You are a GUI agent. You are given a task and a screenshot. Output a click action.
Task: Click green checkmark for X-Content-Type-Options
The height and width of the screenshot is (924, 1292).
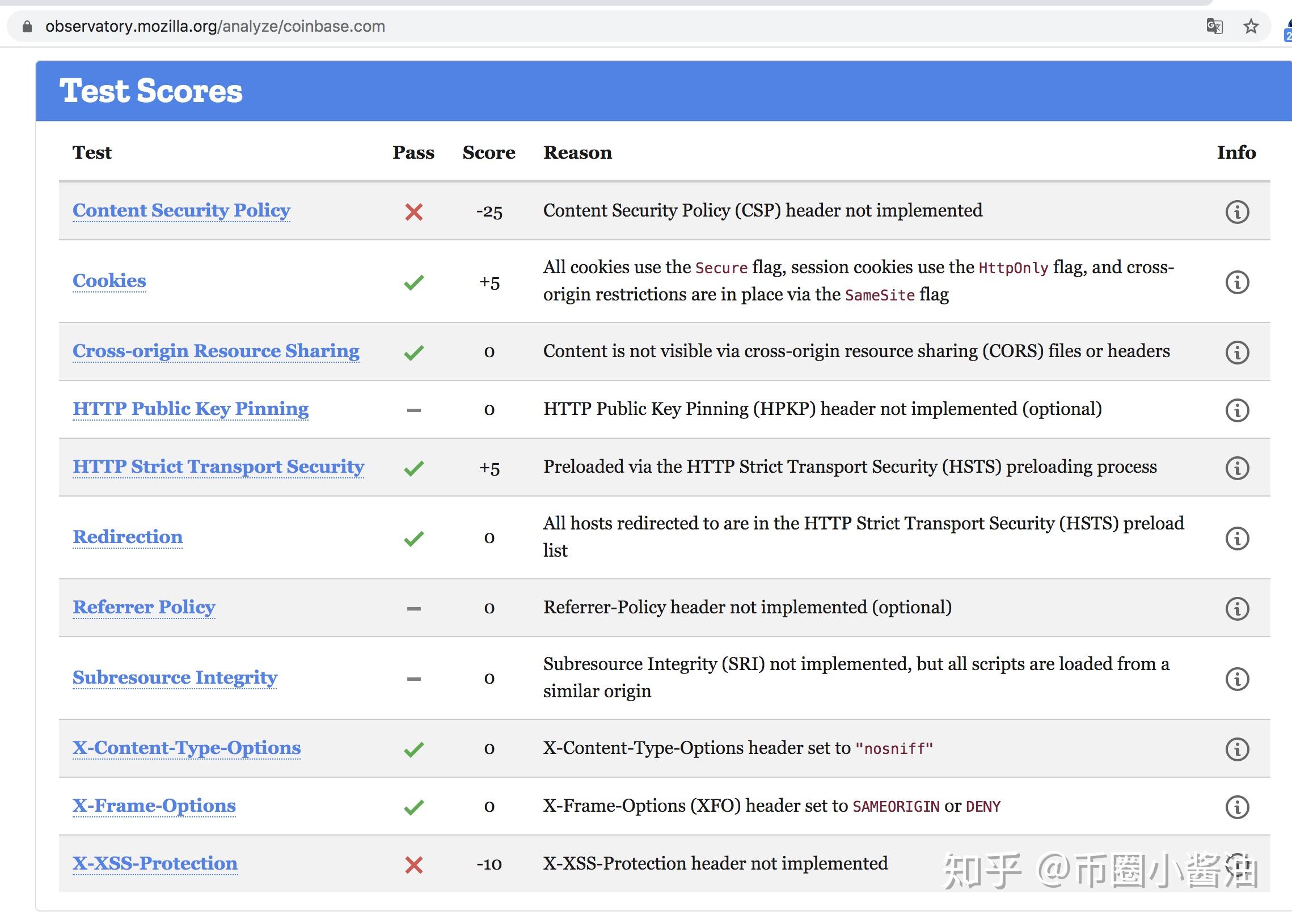point(414,749)
